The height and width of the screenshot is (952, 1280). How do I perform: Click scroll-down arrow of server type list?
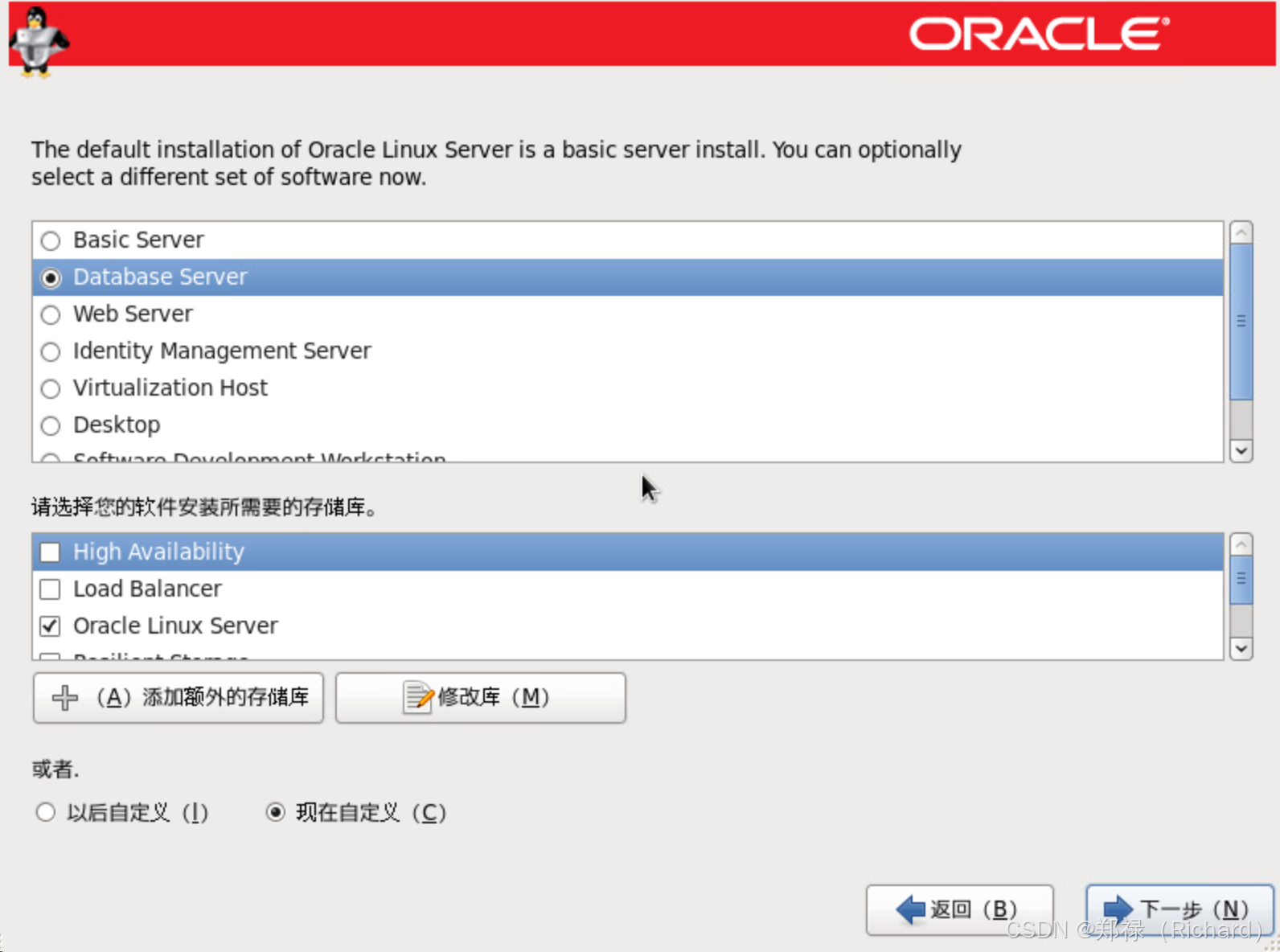tap(1241, 450)
